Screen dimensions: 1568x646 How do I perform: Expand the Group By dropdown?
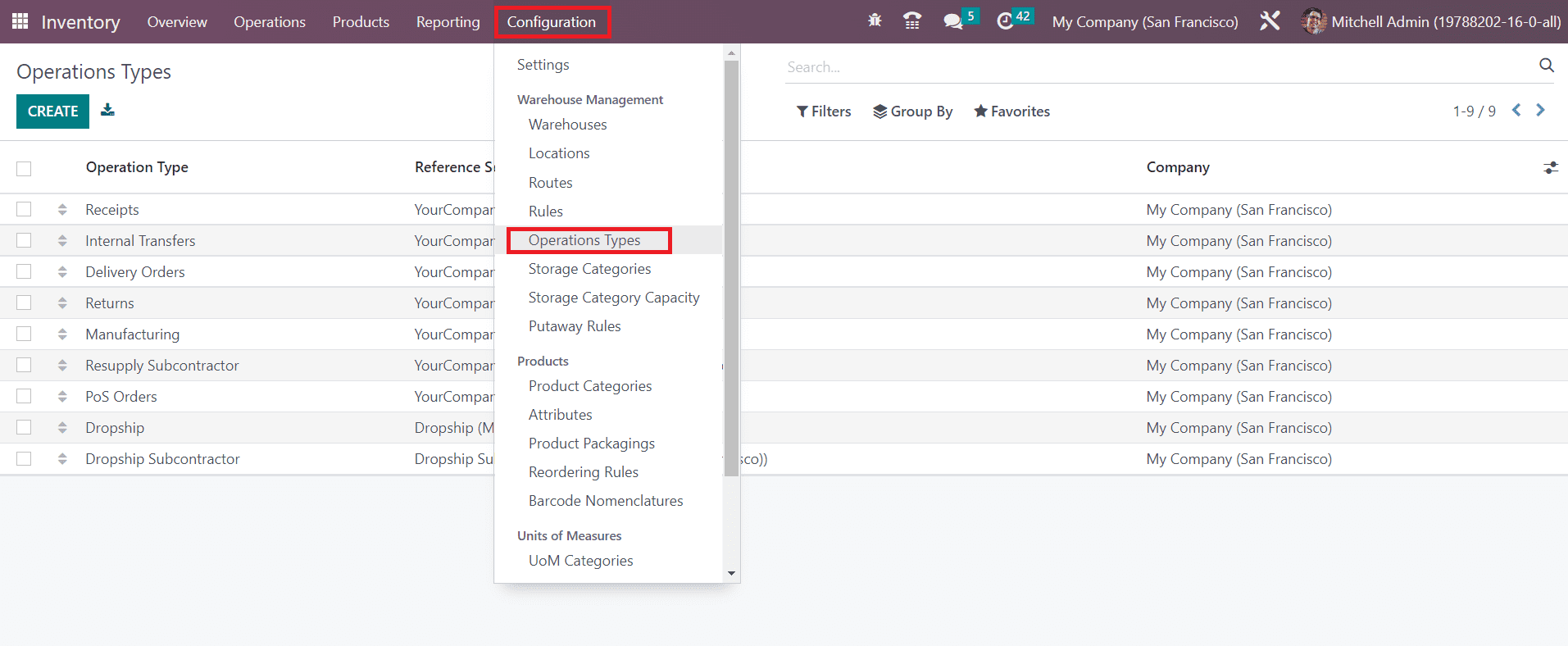912,111
